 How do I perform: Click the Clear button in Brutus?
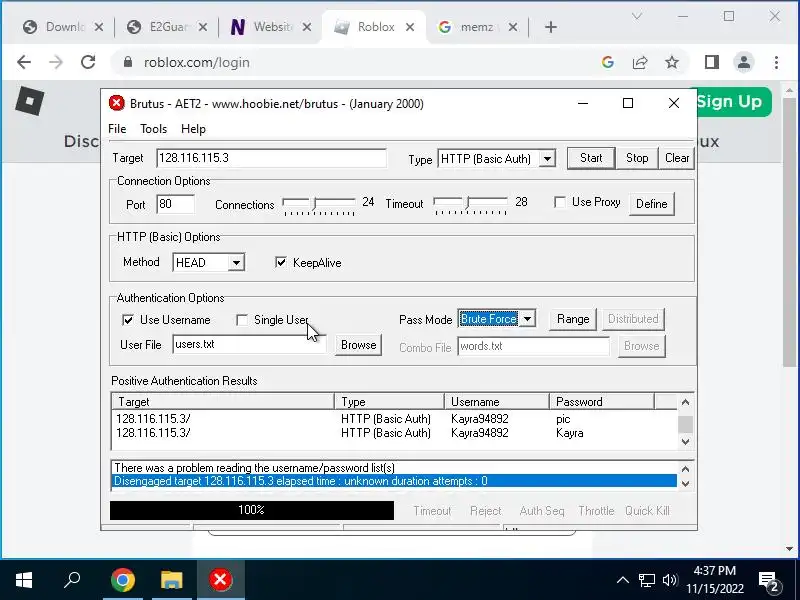(x=677, y=158)
